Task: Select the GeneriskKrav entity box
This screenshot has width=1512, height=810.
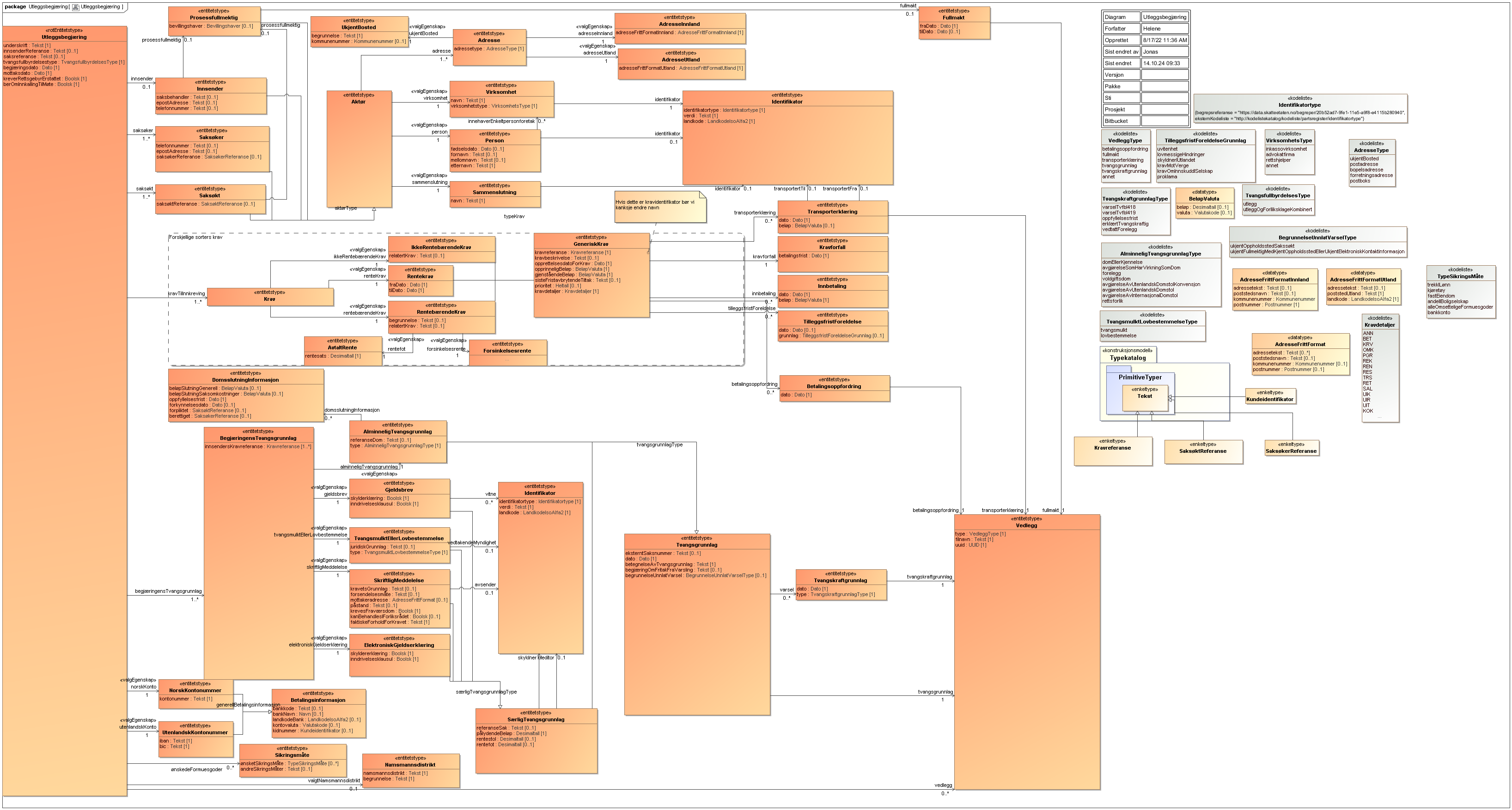Action: [x=591, y=275]
